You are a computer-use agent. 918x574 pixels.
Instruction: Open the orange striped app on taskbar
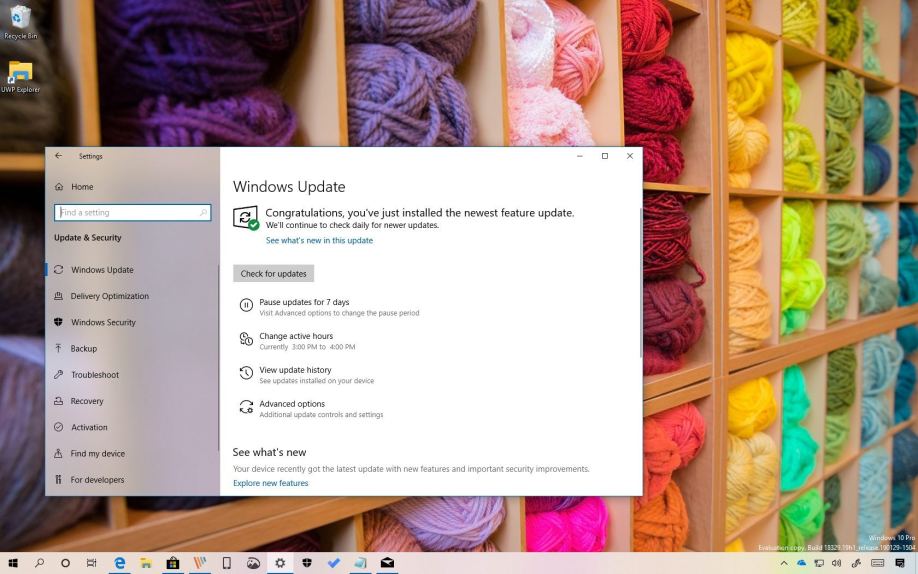200,563
